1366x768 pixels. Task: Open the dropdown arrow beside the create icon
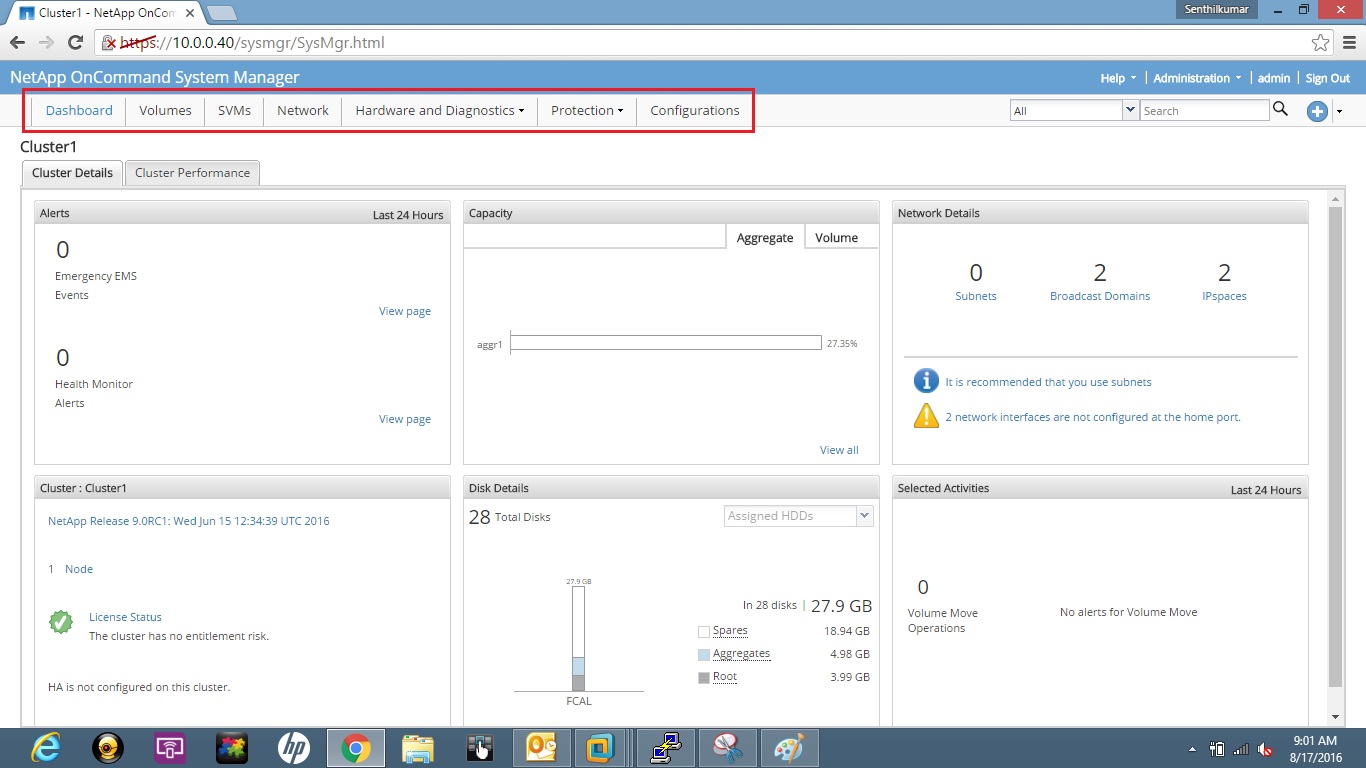(x=1340, y=112)
